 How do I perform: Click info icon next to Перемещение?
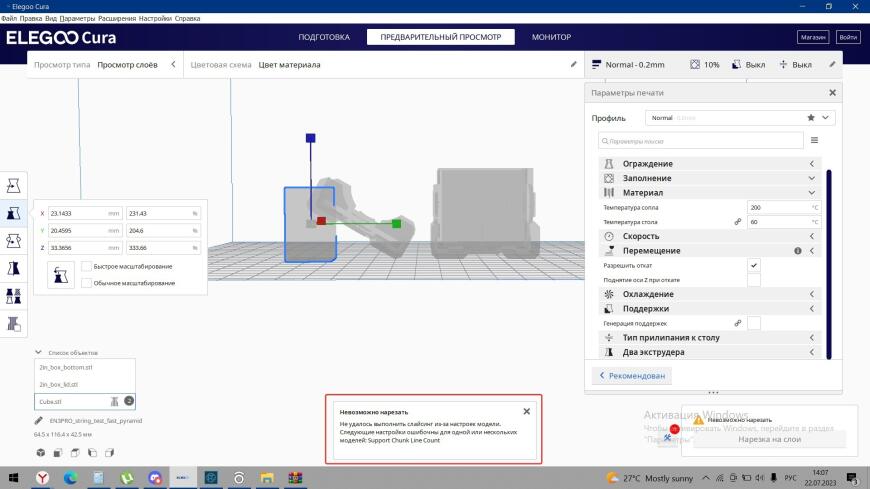coord(798,251)
